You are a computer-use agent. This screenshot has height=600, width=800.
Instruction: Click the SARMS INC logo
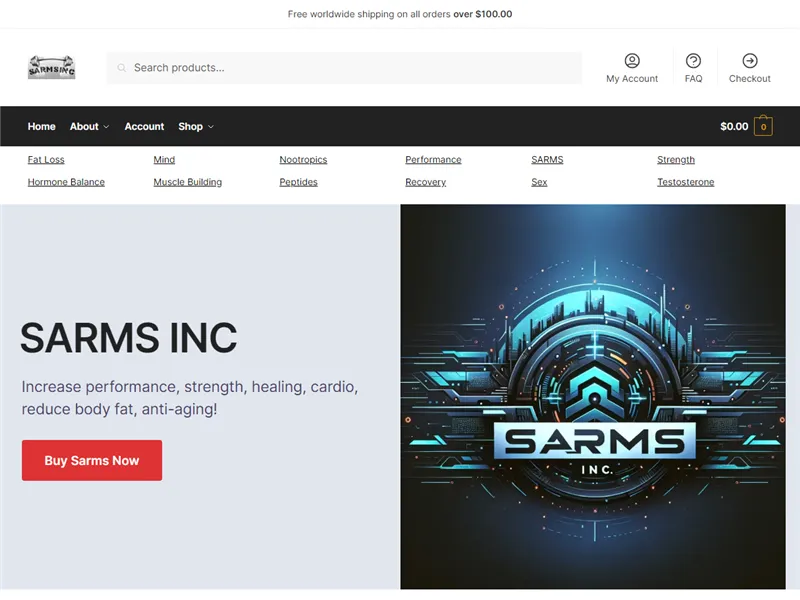pyautogui.click(x=52, y=66)
